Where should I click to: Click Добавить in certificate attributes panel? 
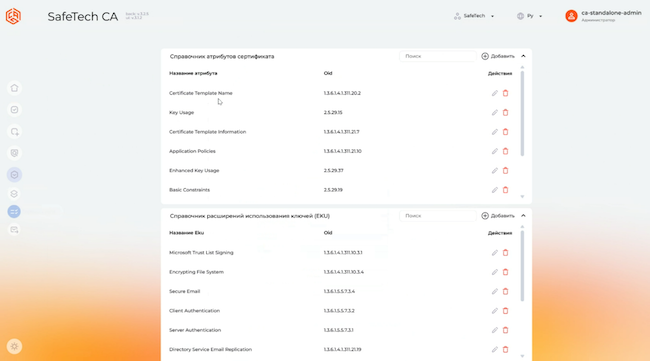498,56
